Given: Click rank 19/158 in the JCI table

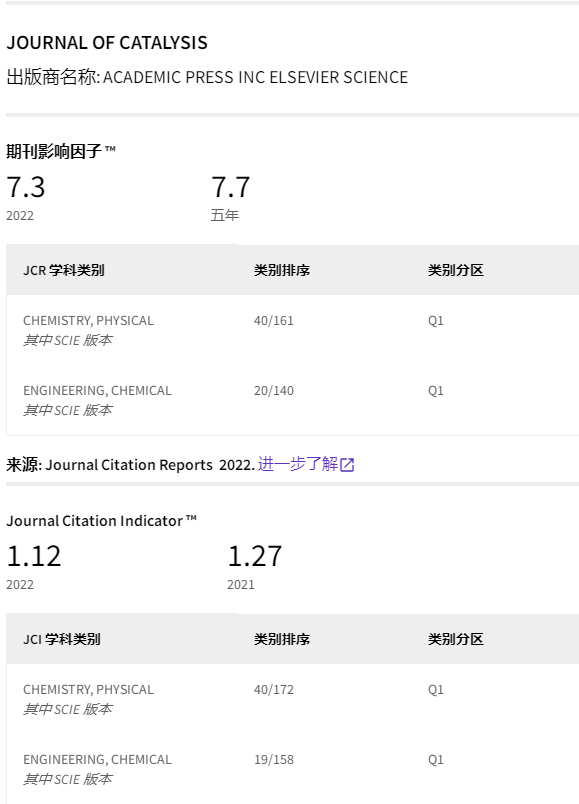Looking at the screenshot, I should point(274,760).
